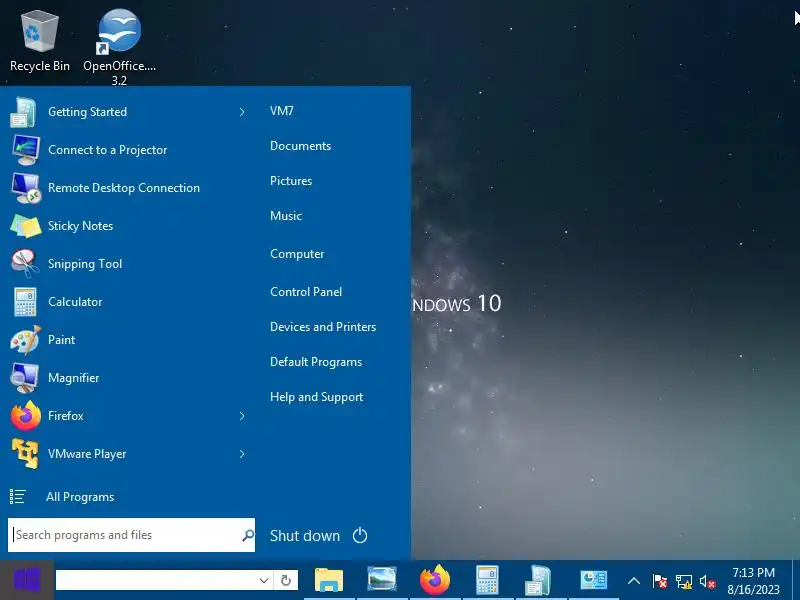Show hidden tray icons chevron
Screen dimensions: 800x600
(x=634, y=581)
